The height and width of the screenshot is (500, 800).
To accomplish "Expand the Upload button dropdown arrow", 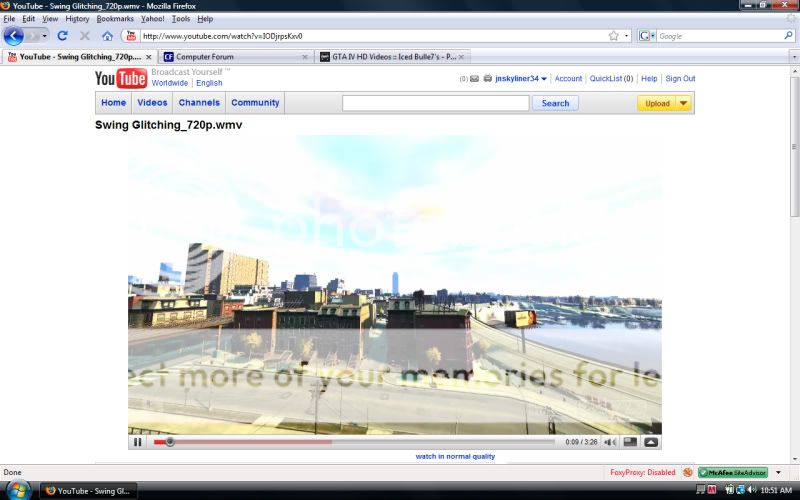I will [x=683, y=103].
